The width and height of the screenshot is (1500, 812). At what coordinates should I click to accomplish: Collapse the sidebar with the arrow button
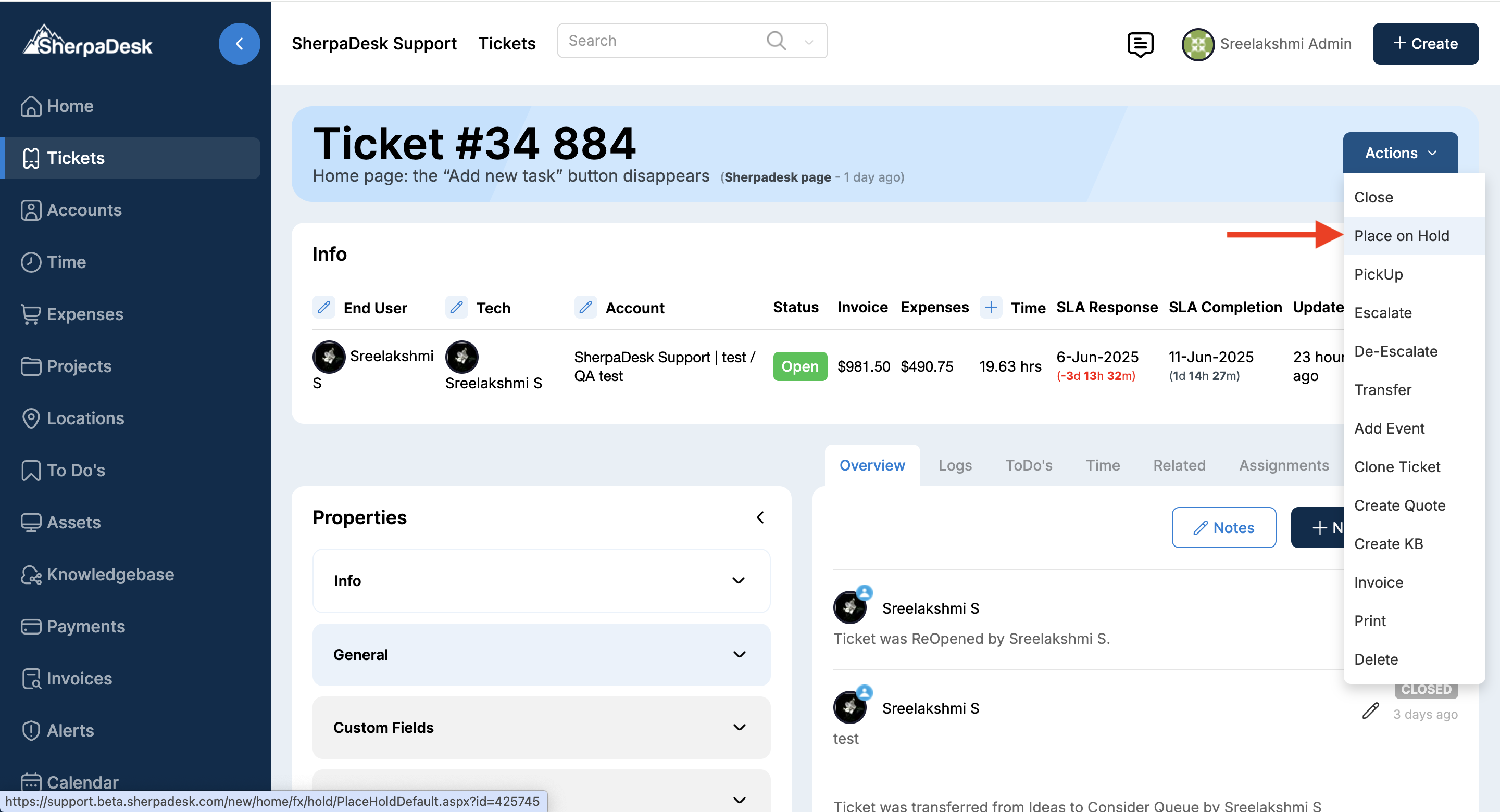[240, 44]
